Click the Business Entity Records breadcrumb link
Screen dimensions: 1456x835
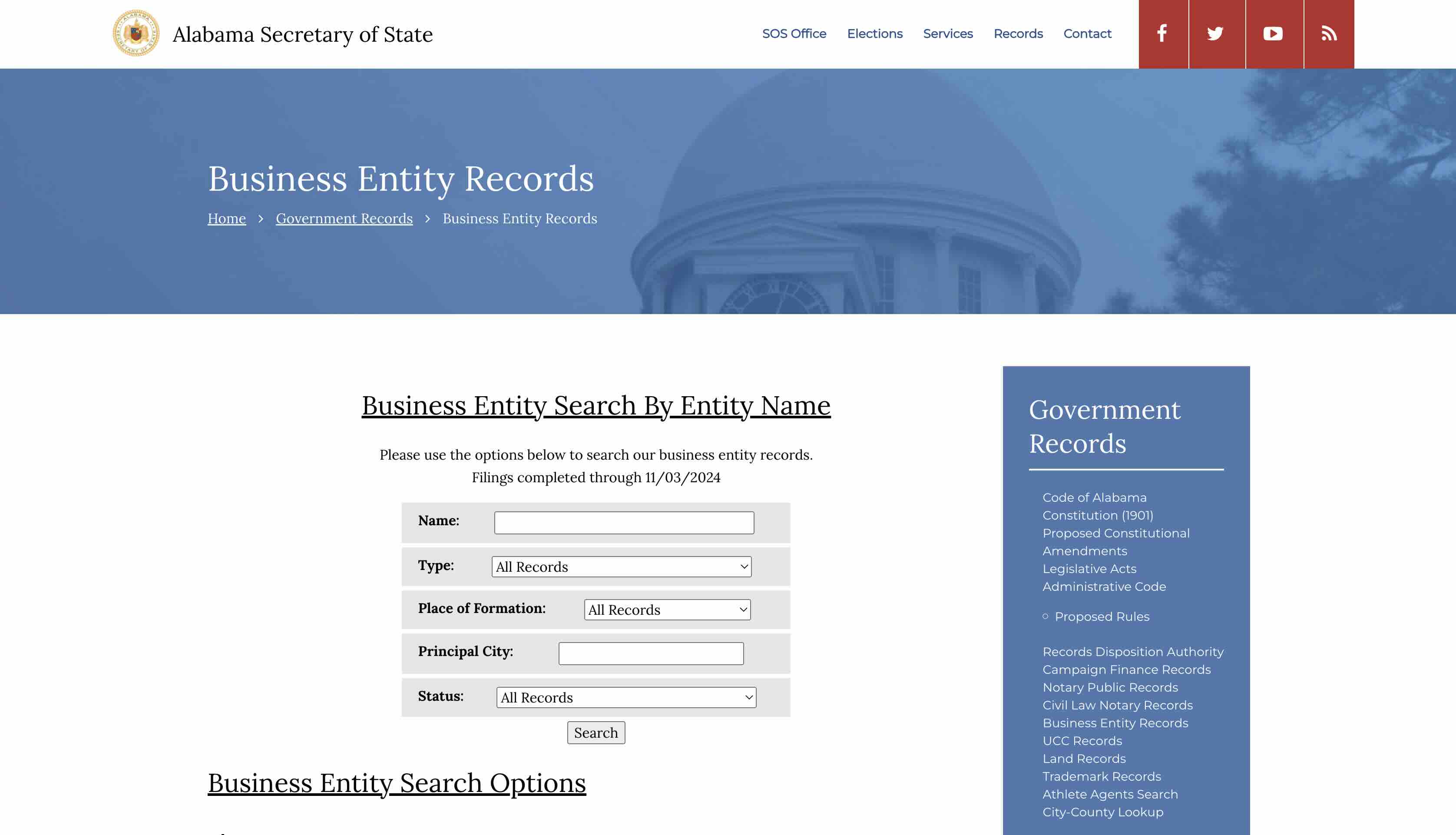[519, 218]
